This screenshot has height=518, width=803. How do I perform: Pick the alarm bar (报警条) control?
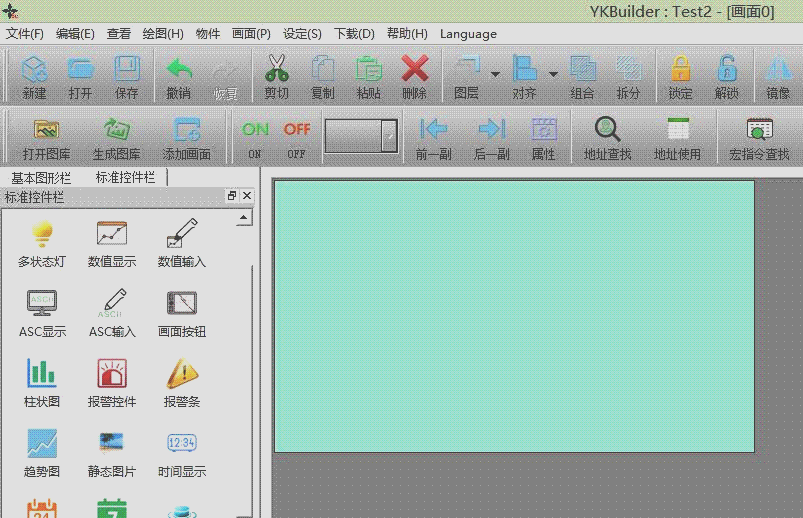pyautogui.click(x=182, y=383)
